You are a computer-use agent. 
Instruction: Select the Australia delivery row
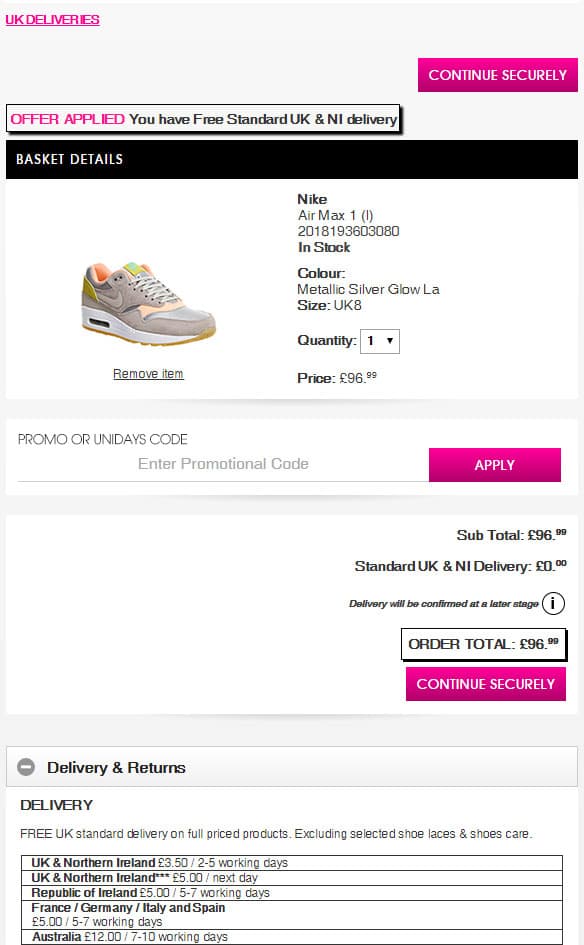(x=292, y=937)
